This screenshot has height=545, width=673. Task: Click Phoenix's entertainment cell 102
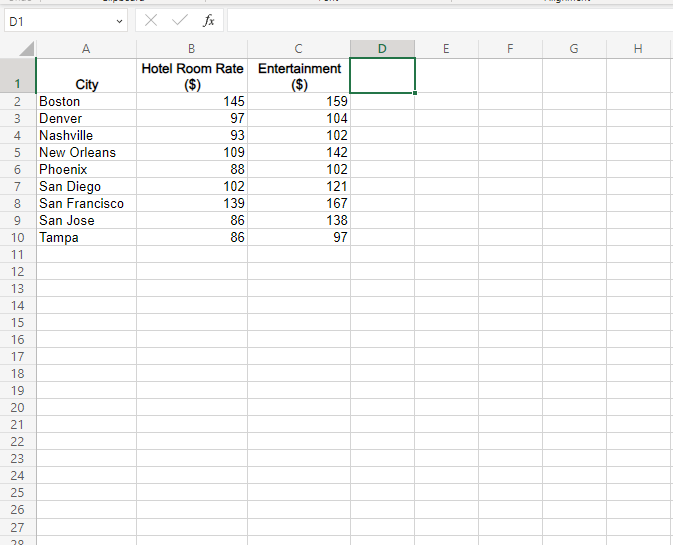(x=299, y=170)
